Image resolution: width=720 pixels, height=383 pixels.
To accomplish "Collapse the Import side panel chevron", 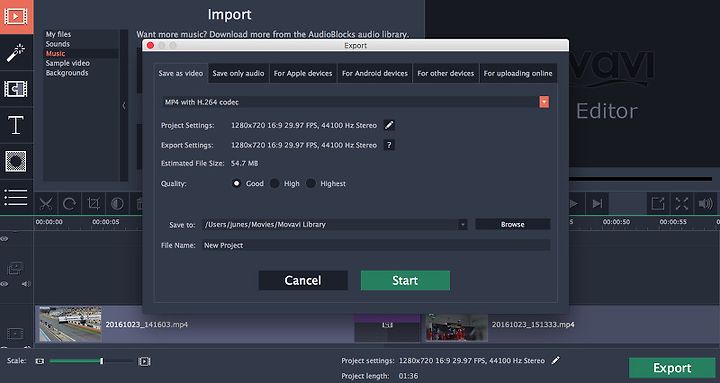I will 124,106.
